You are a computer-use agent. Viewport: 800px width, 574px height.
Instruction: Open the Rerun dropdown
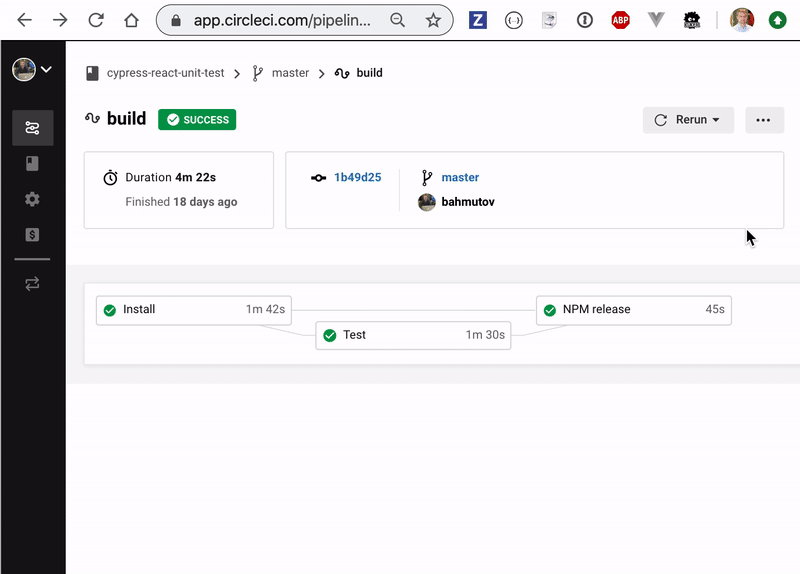pos(688,120)
